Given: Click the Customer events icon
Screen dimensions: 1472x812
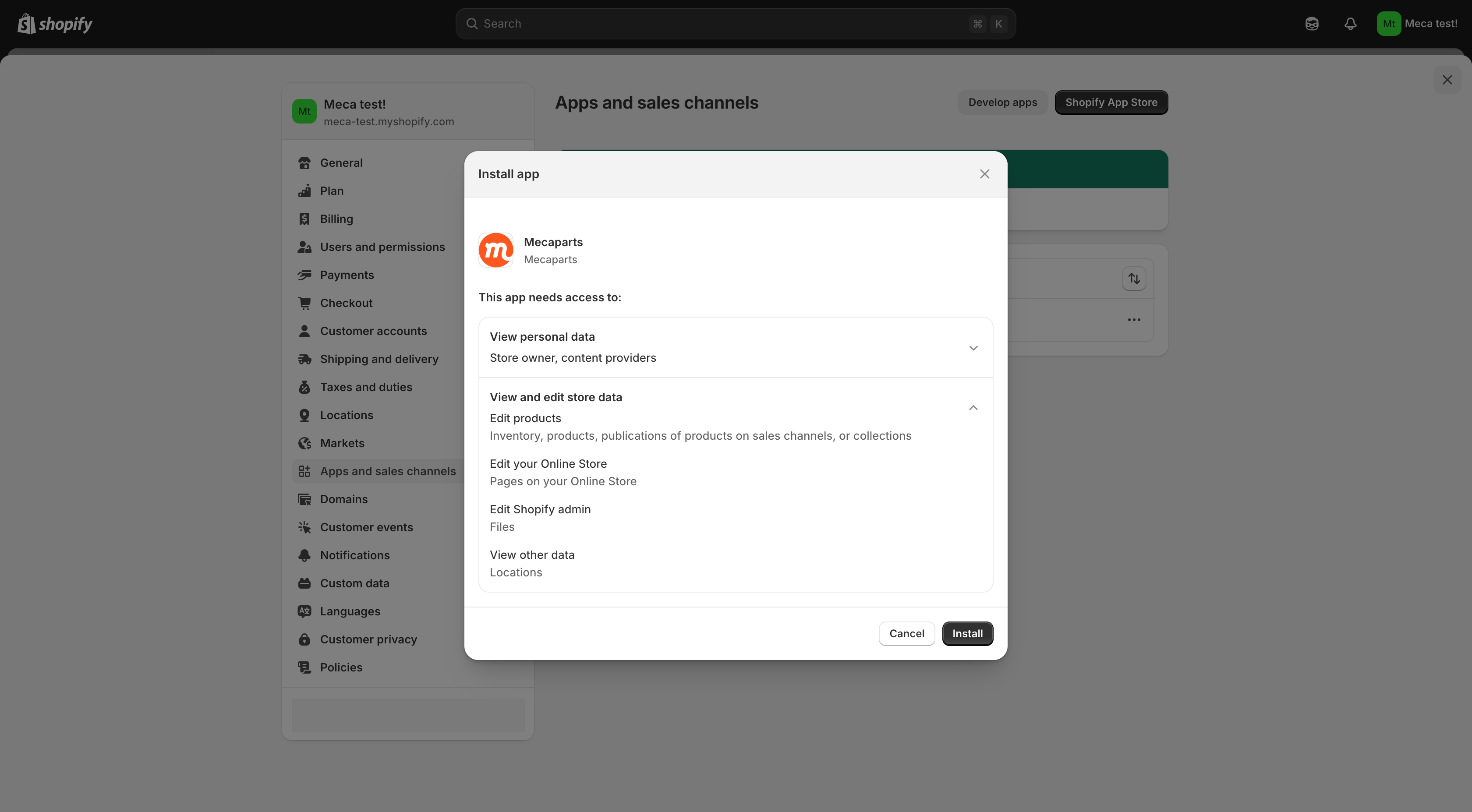Looking at the screenshot, I should click(x=304, y=527).
